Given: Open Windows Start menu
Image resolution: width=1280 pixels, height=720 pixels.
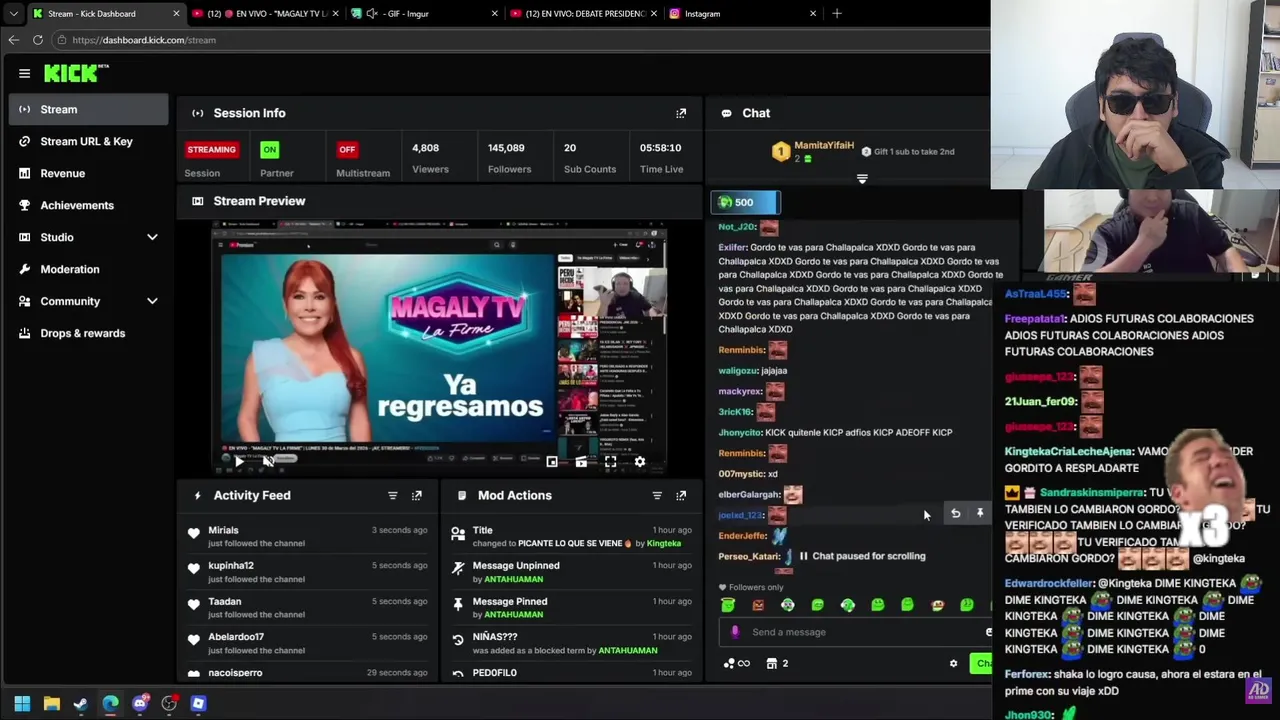Looking at the screenshot, I should [x=22, y=704].
